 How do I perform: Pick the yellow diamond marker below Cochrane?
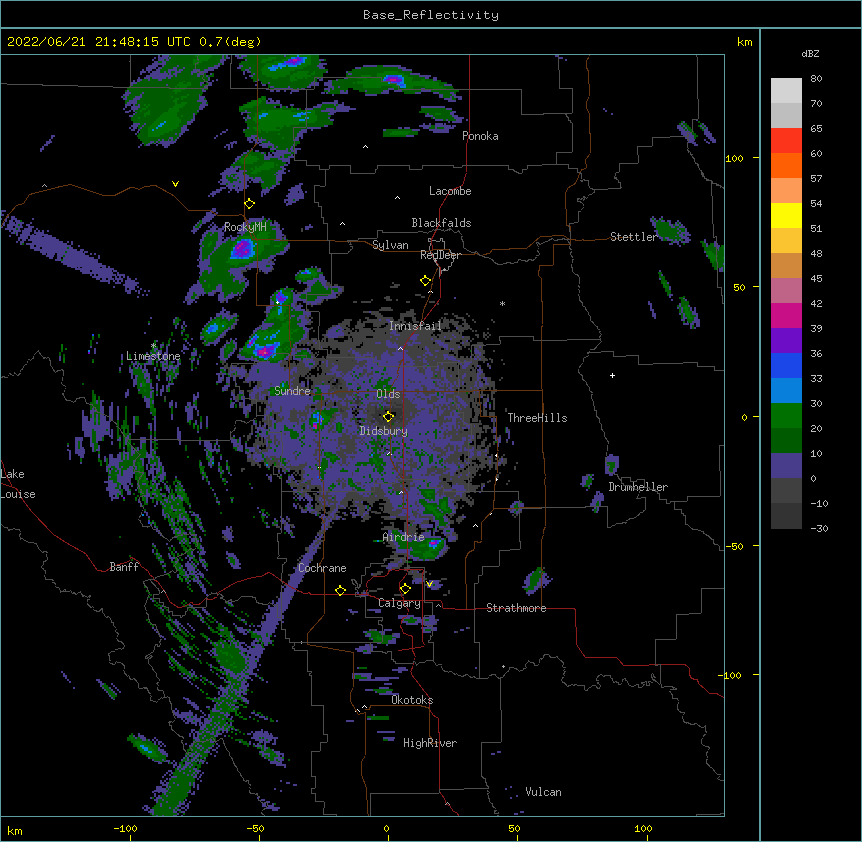pyautogui.click(x=340, y=590)
